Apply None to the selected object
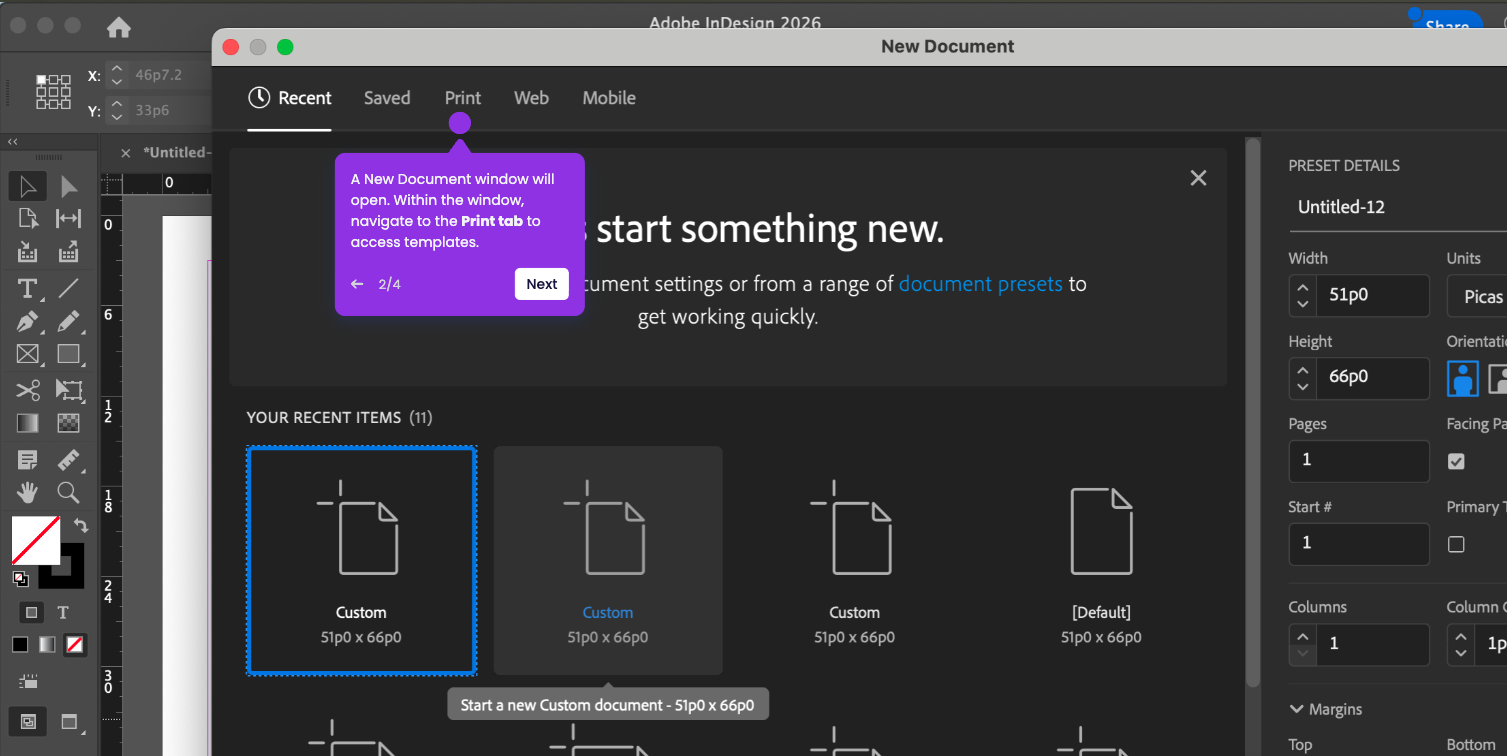The height and width of the screenshot is (756, 1507). coord(74,645)
